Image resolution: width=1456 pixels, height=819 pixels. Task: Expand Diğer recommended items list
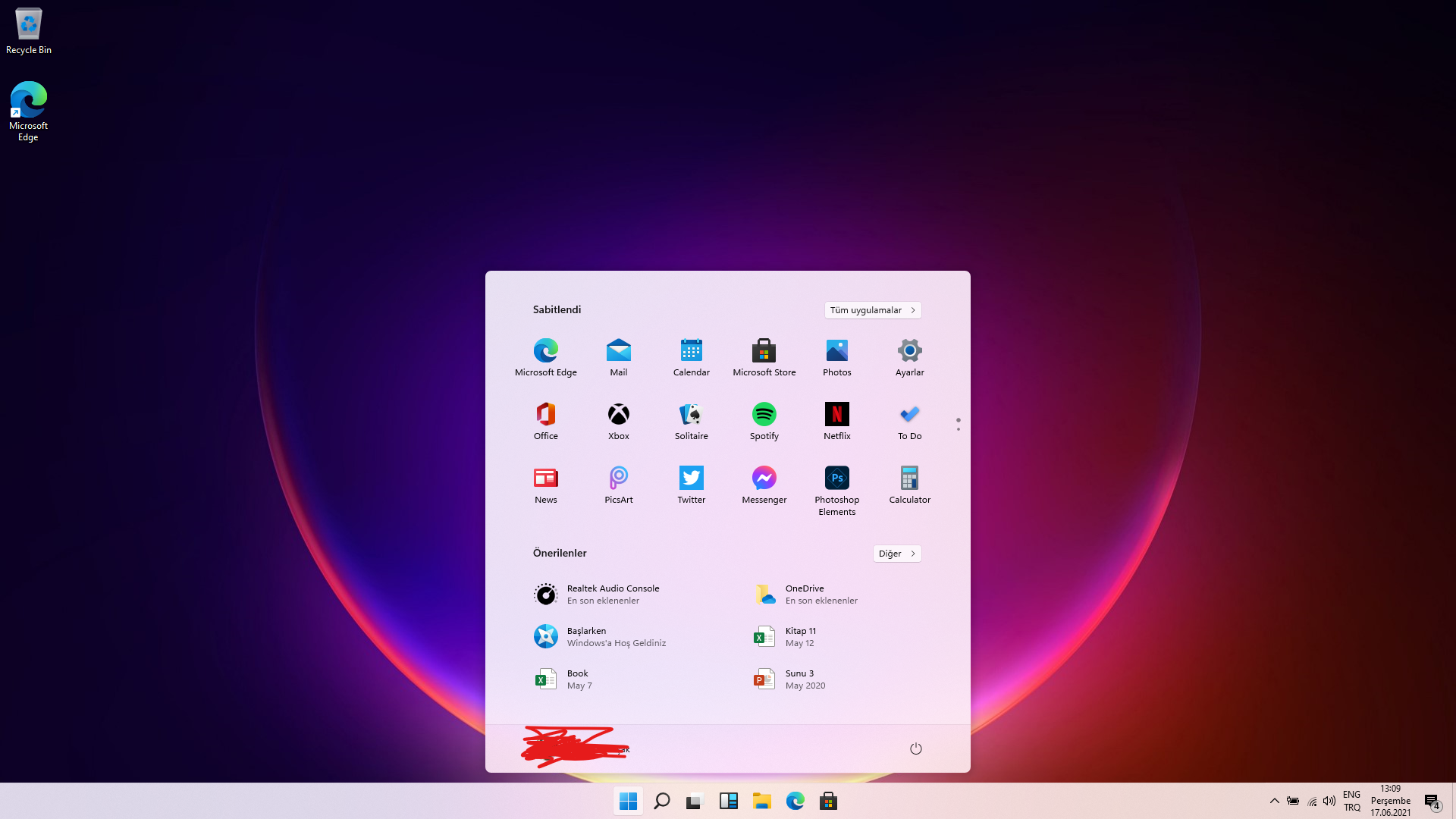896,554
